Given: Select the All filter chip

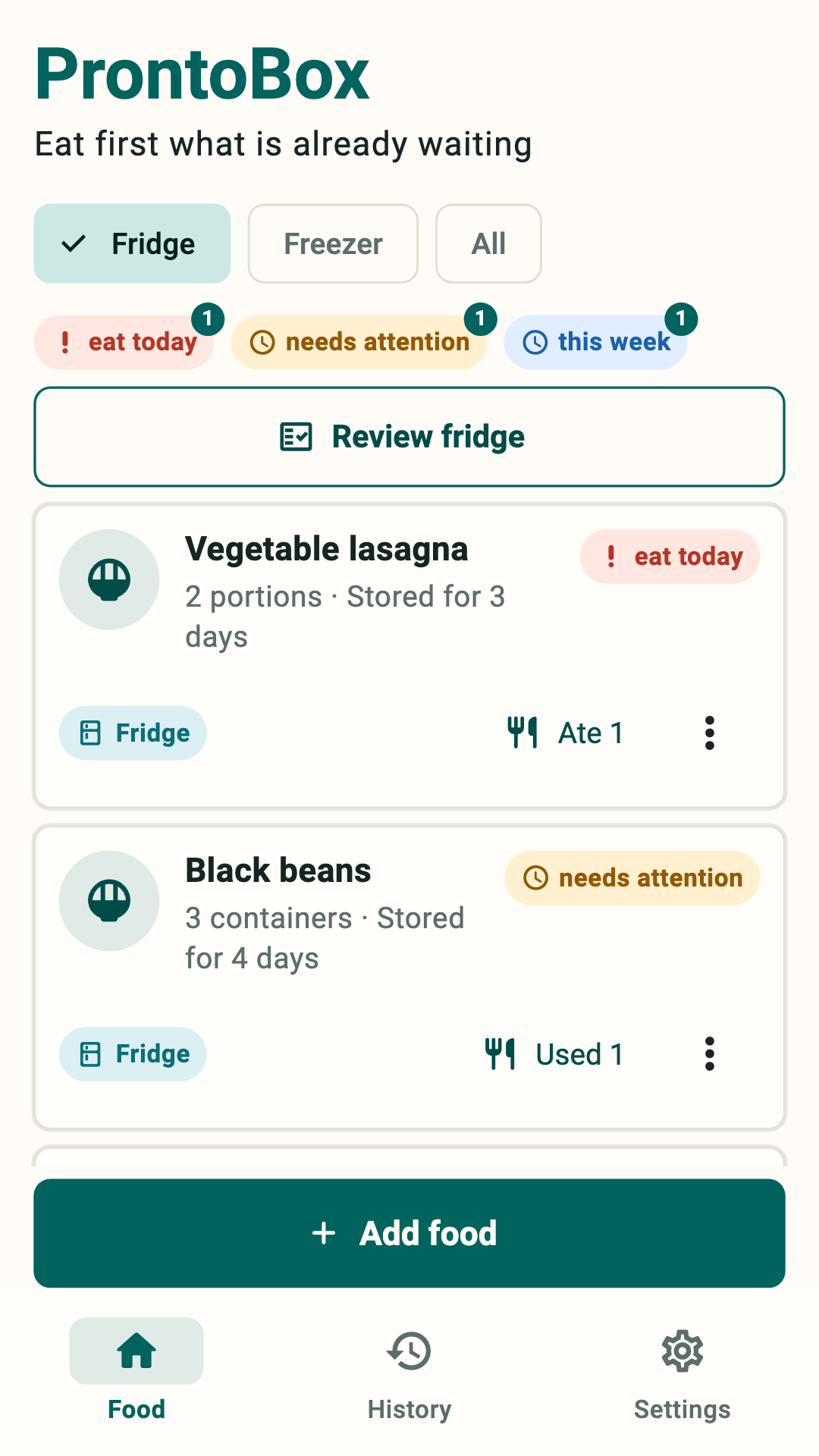Looking at the screenshot, I should (x=488, y=243).
